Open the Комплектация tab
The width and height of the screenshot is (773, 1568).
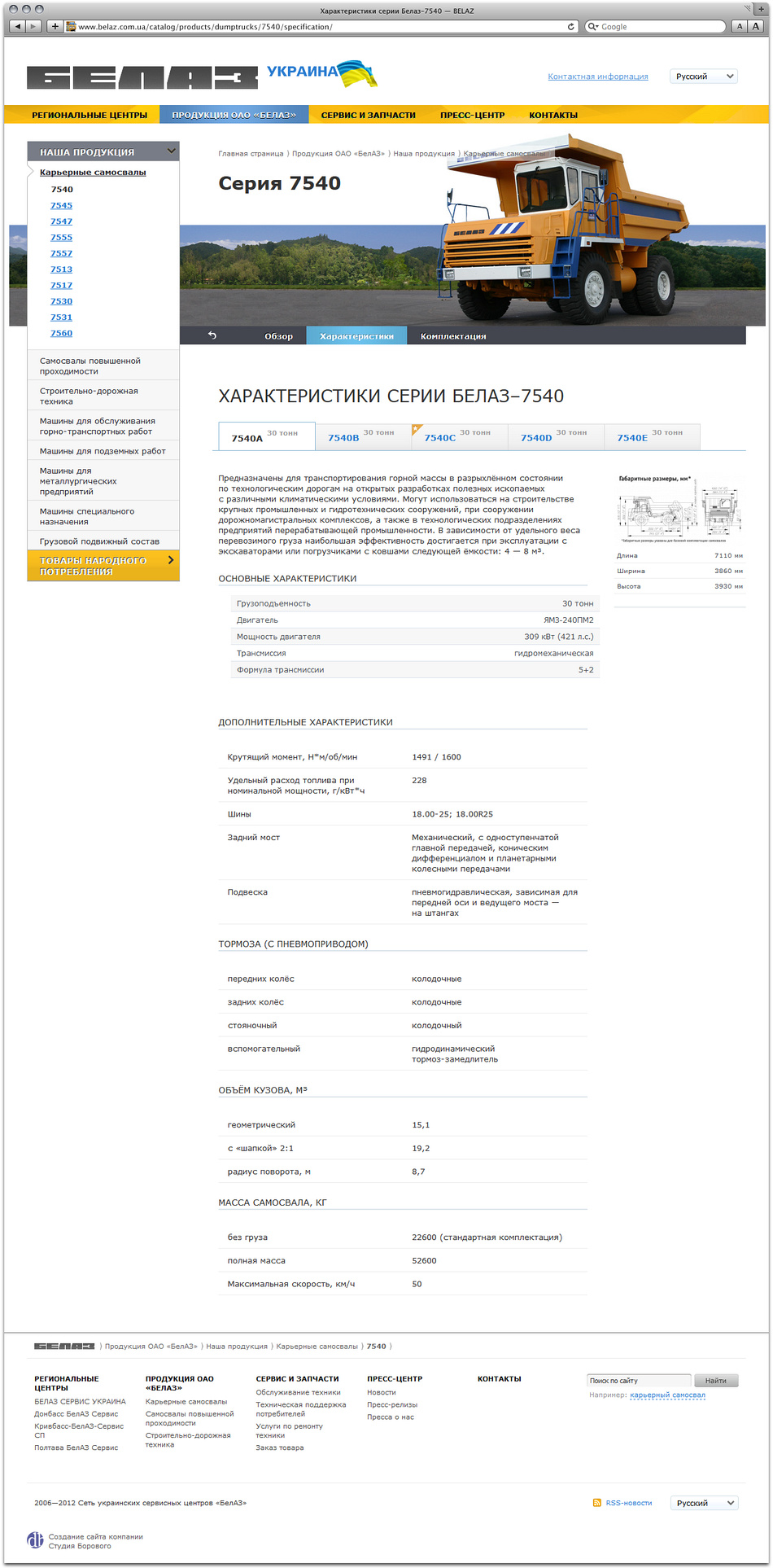pyautogui.click(x=453, y=336)
